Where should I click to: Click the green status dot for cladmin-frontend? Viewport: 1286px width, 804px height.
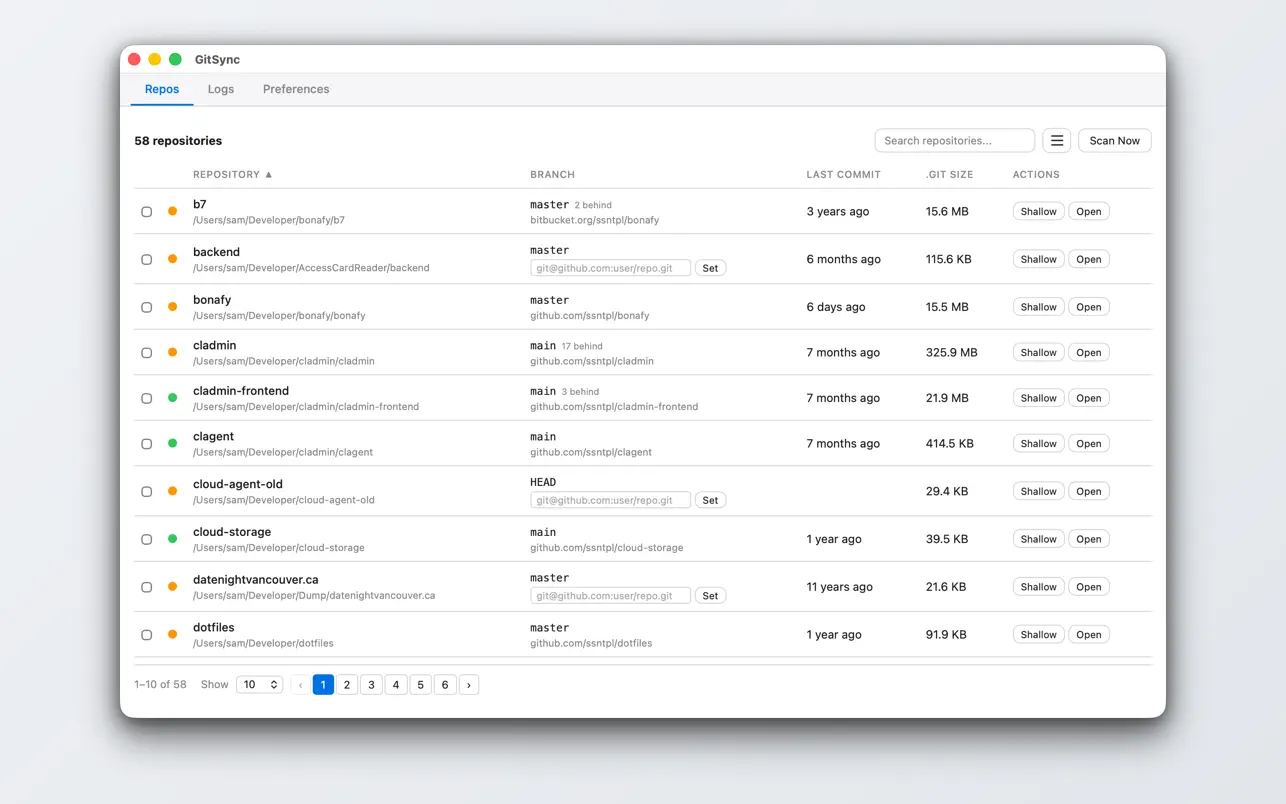[x=172, y=398]
